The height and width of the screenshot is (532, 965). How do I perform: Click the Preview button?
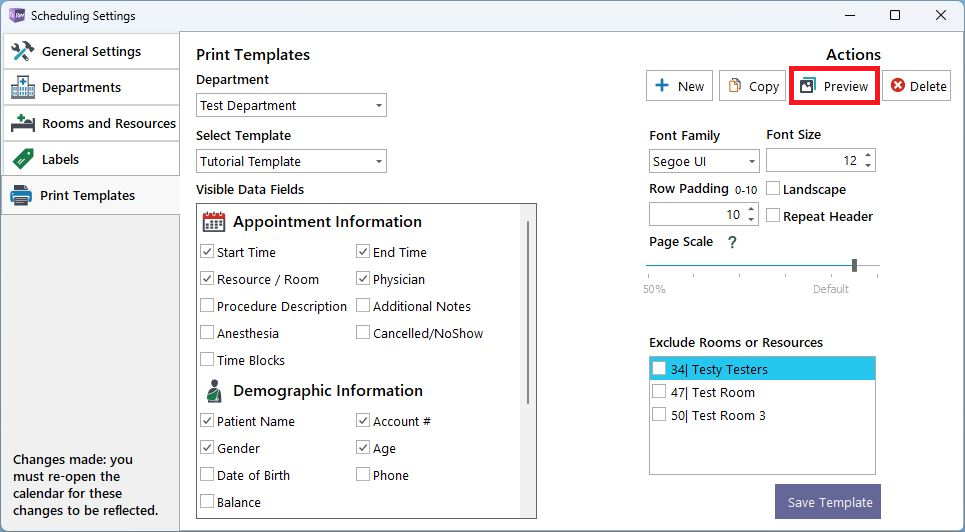click(x=835, y=86)
